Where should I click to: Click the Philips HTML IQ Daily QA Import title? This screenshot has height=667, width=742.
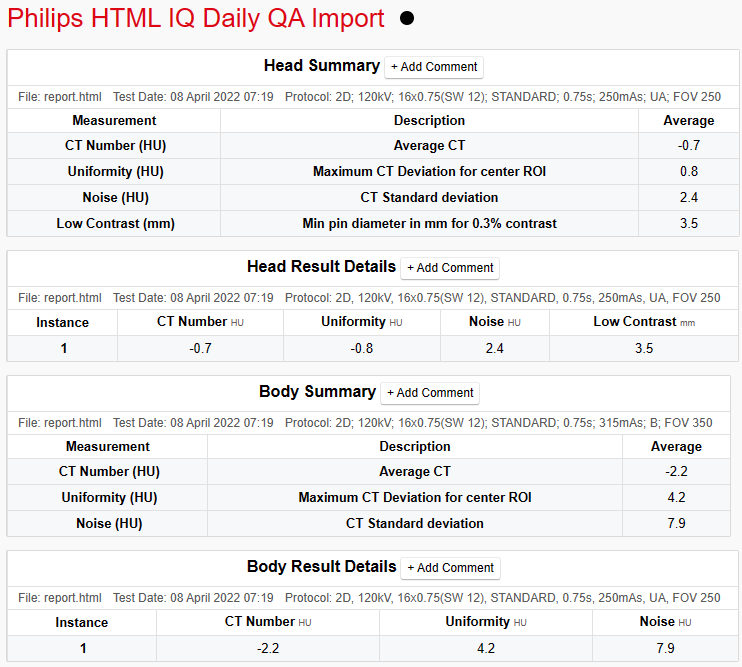(x=196, y=19)
